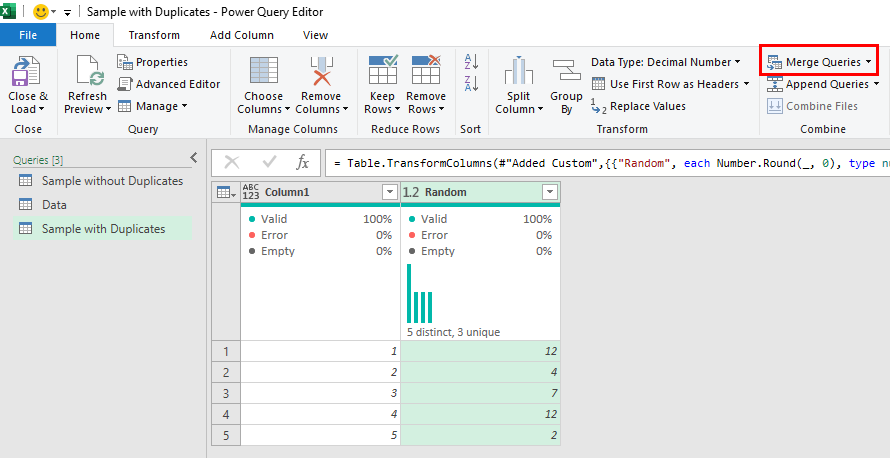This screenshot has height=458, width=890.
Task: Sort descending with the Z-A icon
Action: click(x=471, y=83)
